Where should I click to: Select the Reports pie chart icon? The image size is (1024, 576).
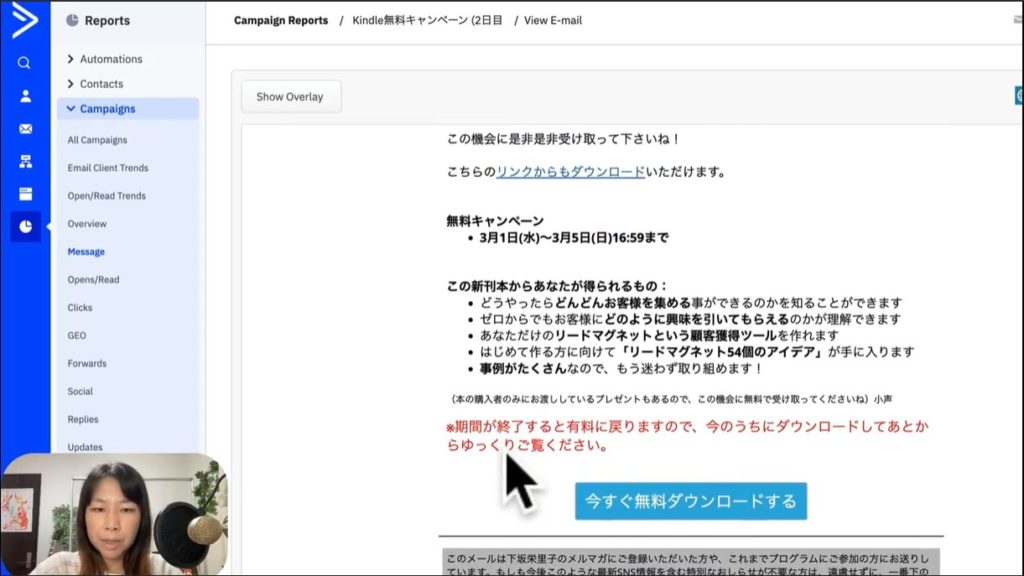pyautogui.click(x=25, y=227)
